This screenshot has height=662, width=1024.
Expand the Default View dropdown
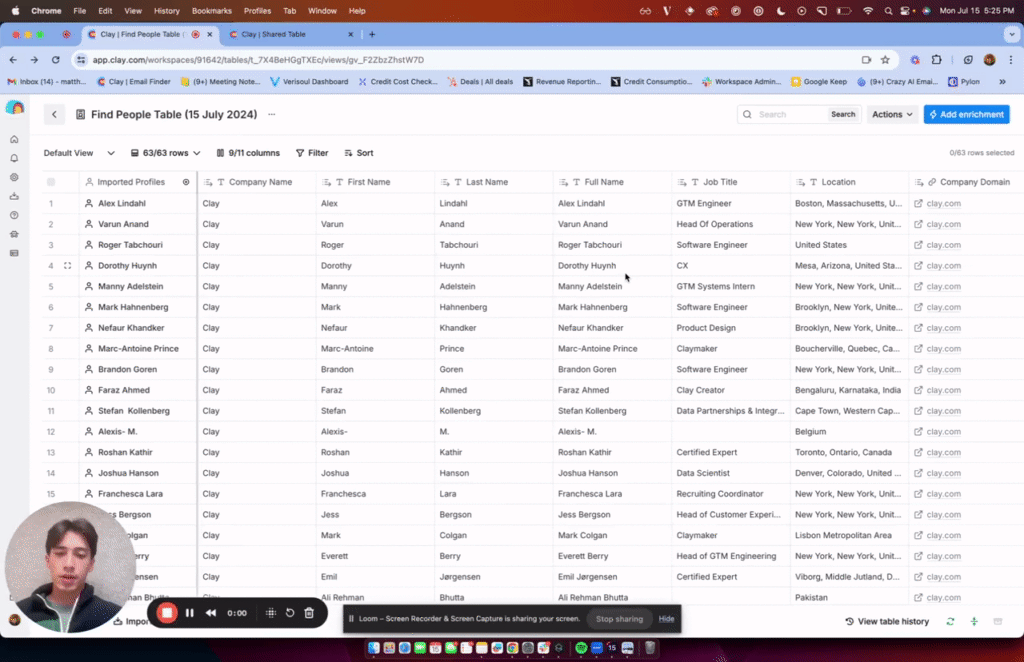point(74,153)
